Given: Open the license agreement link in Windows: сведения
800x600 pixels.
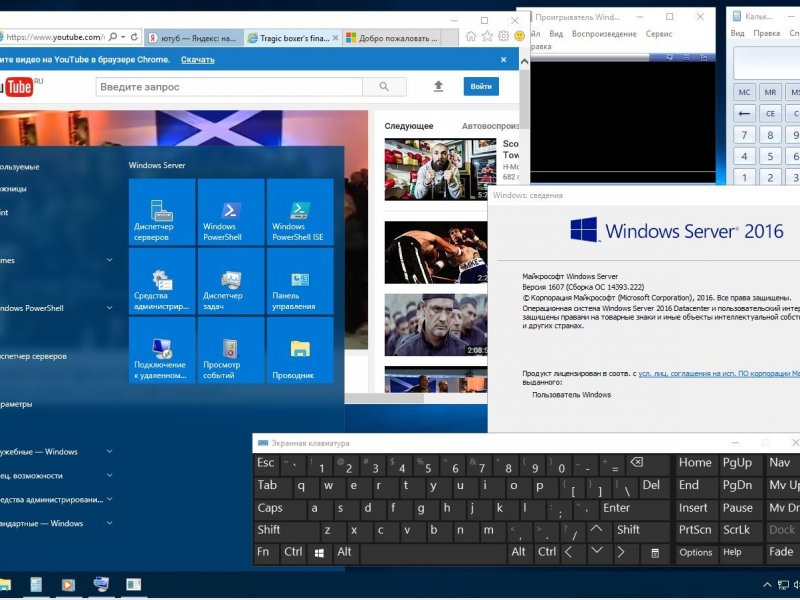Looking at the screenshot, I should [719, 373].
